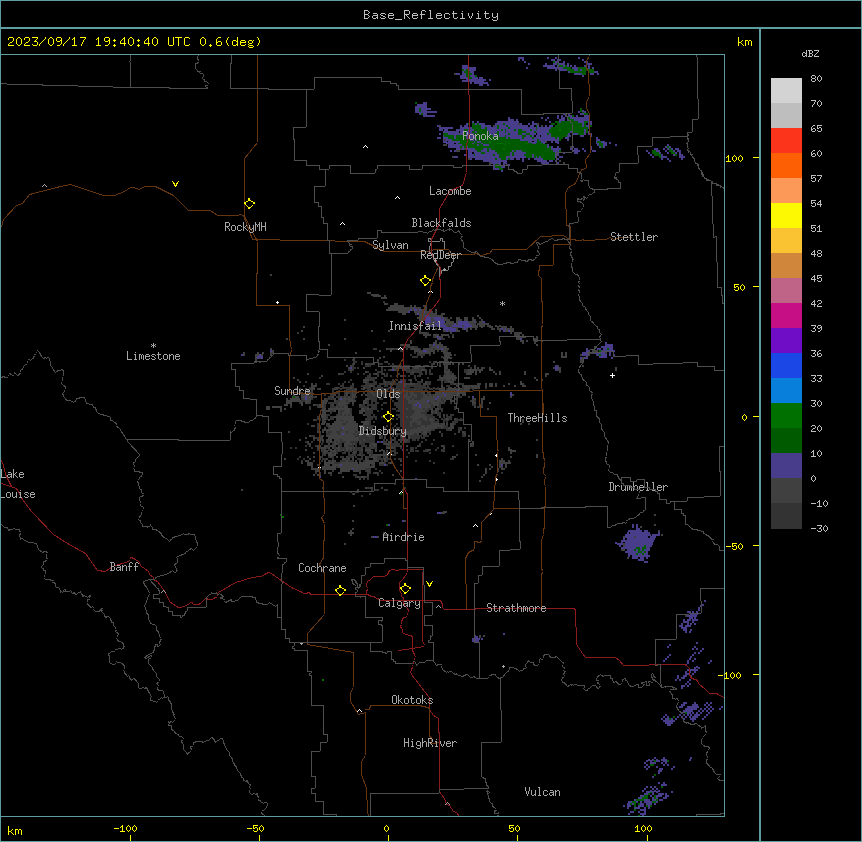The height and width of the screenshot is (842, 862).
Task: Select the Drumheller label
Action: click(638, 487)
